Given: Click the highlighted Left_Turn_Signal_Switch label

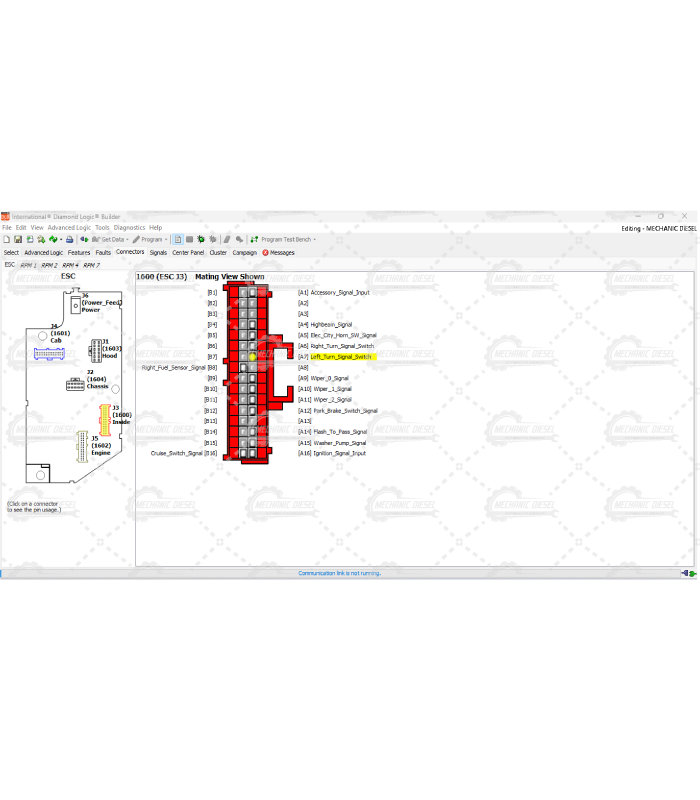Looking at the screenshot, I should [341, 357].
